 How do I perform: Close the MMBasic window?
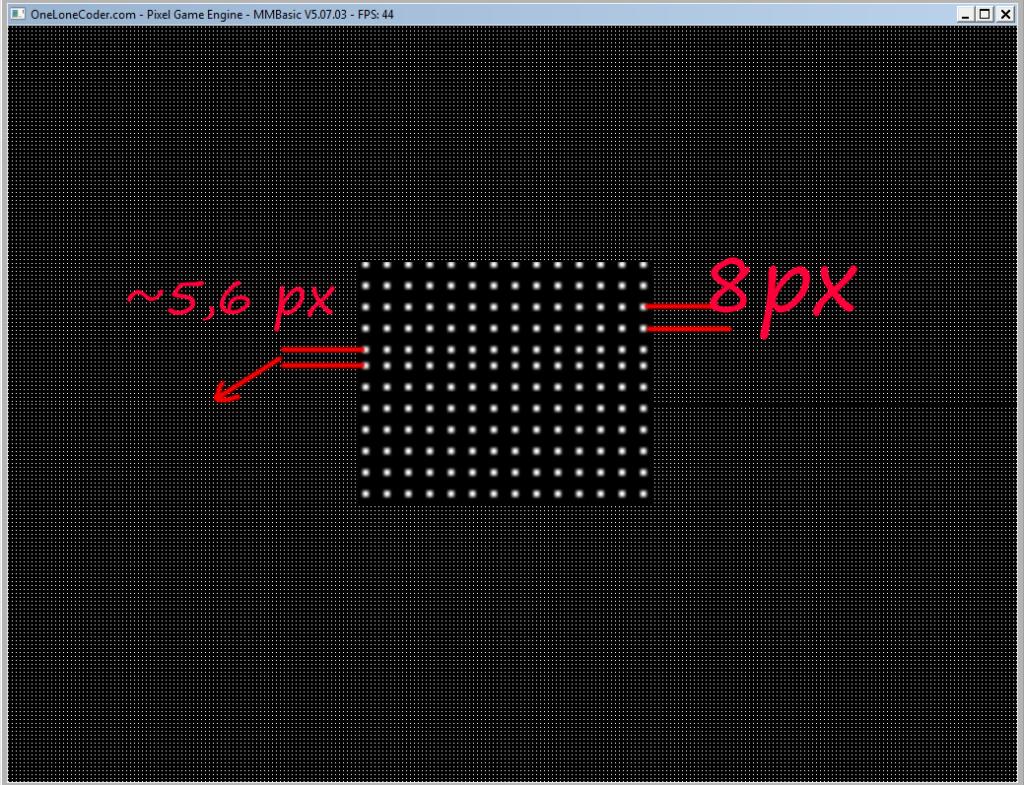(1004, 14)
